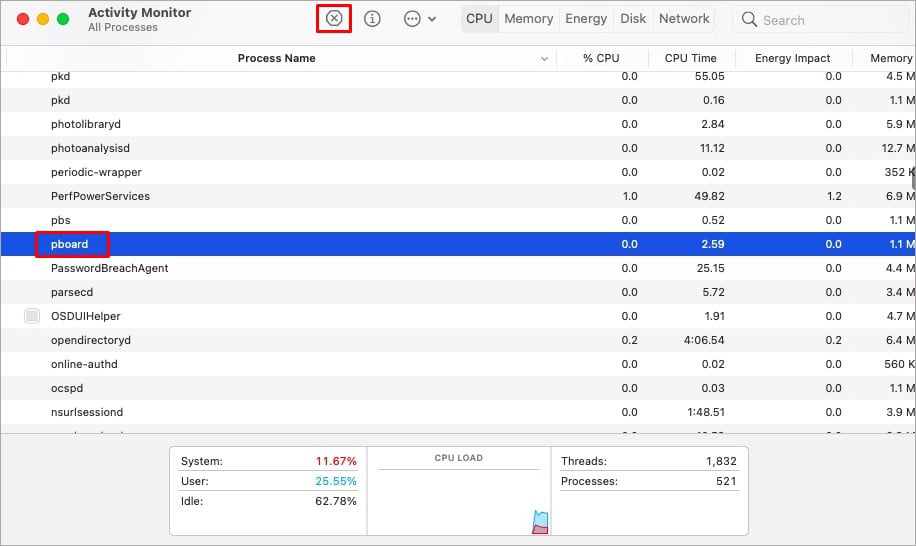
Task: Switch to the Energy tab
Action: point(586,19)
